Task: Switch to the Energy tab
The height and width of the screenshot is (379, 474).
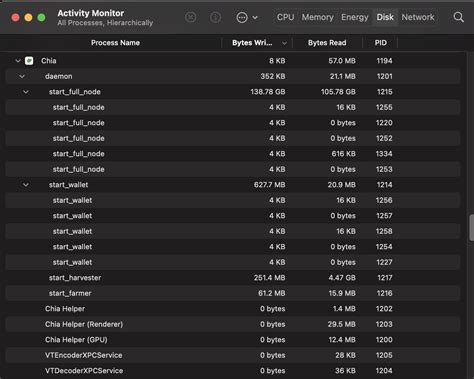Action: click(x=355, y=17)
